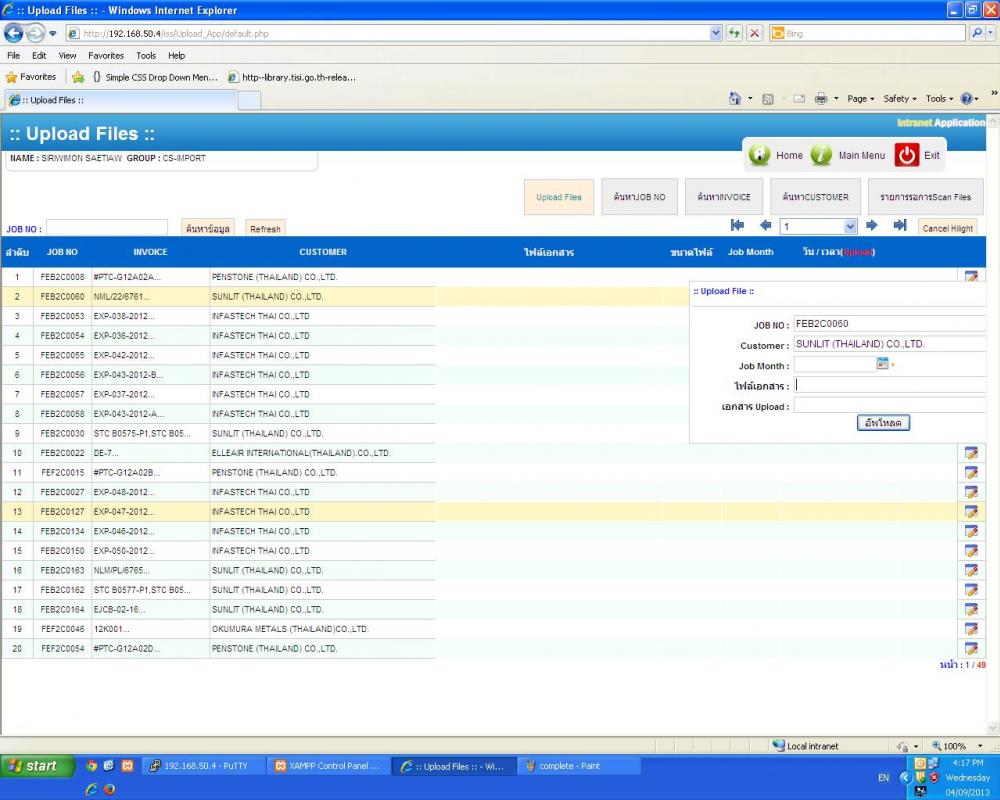Go to the last page arrow
This screenshot has height=800, width=1000.
[900, 226]
